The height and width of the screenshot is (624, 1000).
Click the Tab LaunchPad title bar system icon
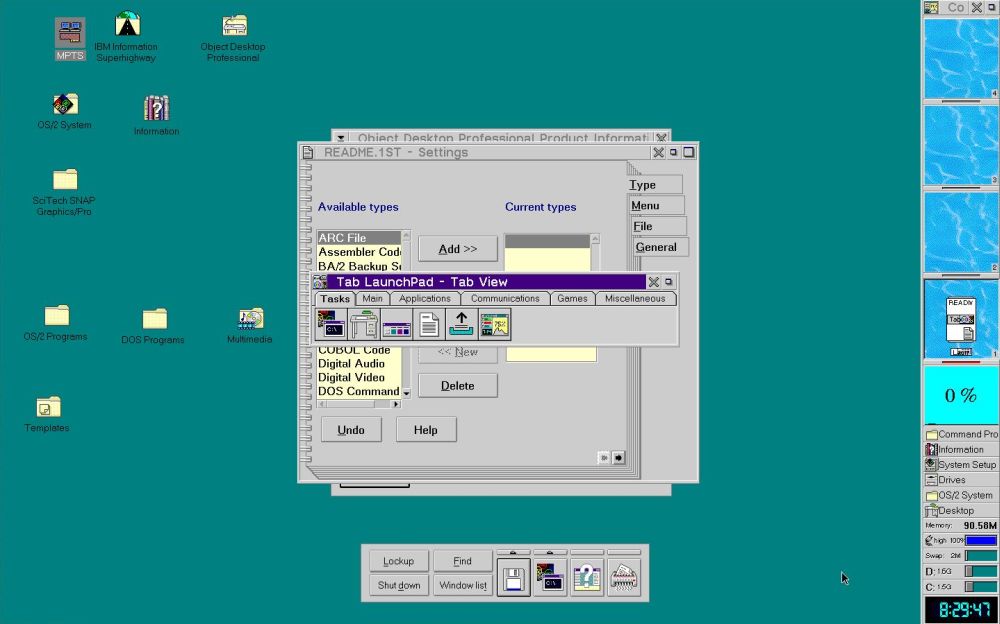(x=320, y=282)
